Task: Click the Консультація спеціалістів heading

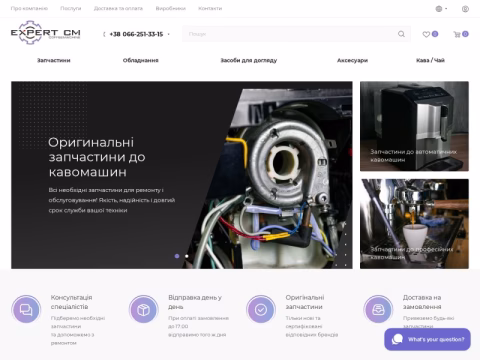Action: point(71,302)
